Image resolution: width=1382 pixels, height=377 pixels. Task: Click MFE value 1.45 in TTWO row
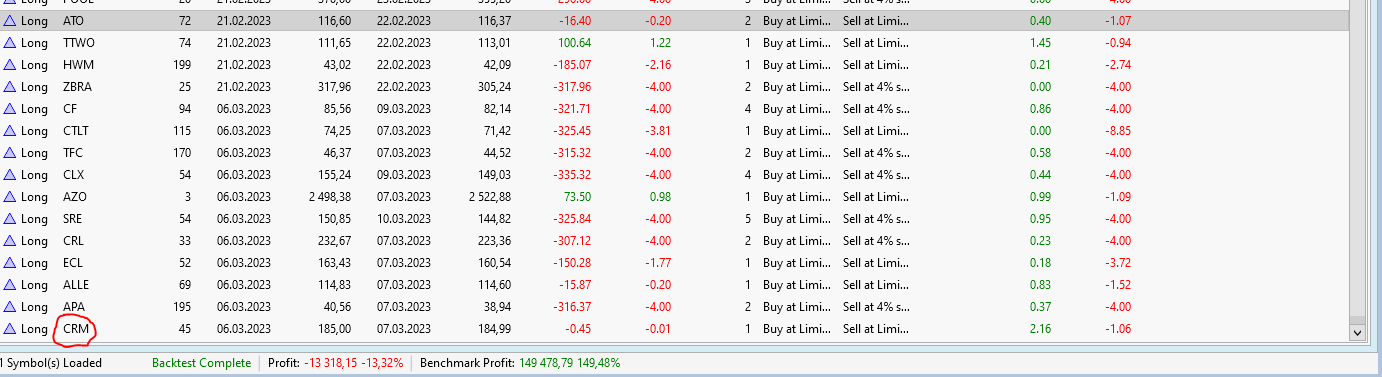tap(1040, 43)
